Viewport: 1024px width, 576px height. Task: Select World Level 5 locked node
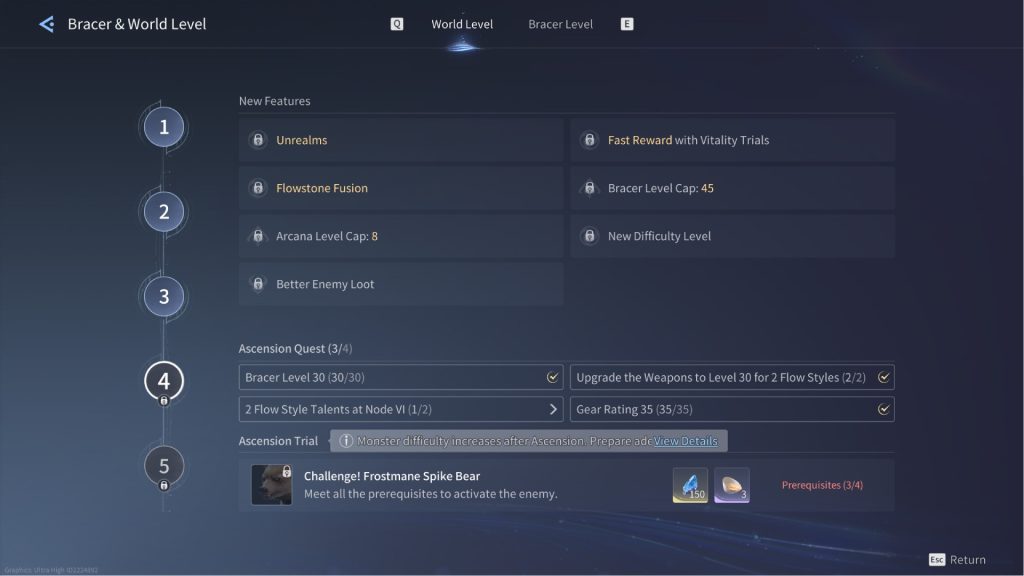pyautogui.click(x=164, y=466)
